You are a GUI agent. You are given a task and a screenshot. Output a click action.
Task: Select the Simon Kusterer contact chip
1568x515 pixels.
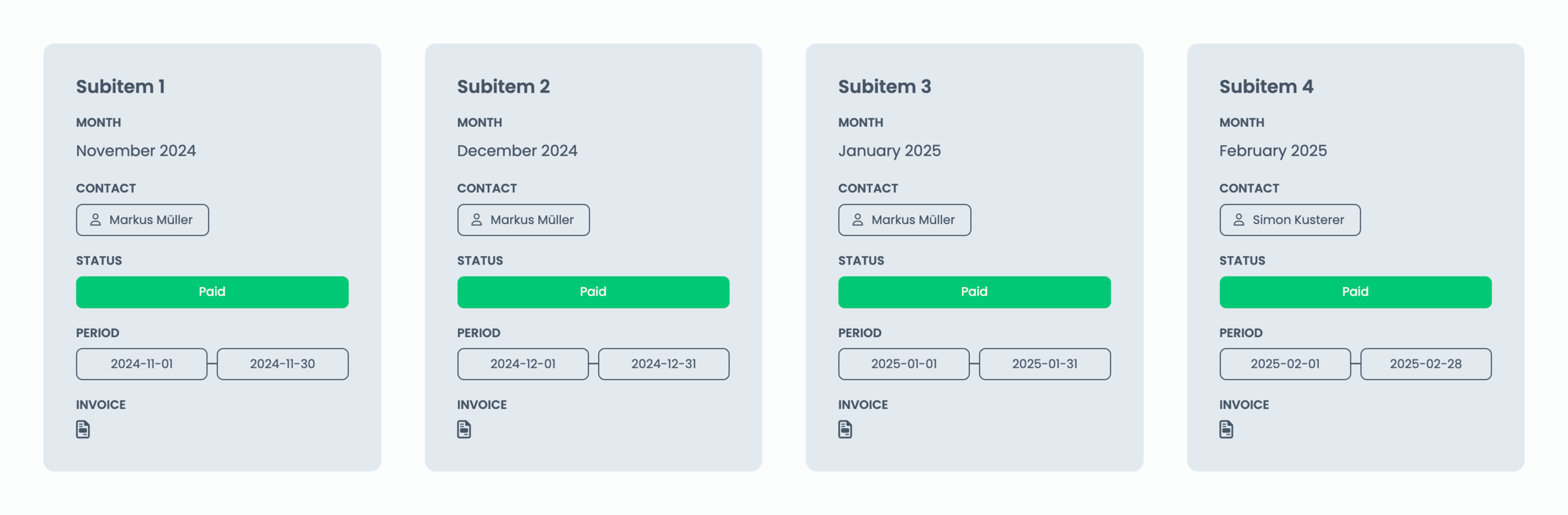(x=1290, y=220)
